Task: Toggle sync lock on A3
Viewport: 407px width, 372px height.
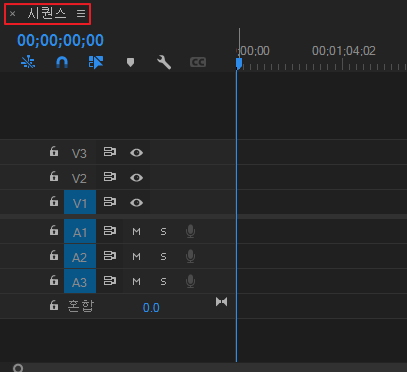Action: pos(110,281)
